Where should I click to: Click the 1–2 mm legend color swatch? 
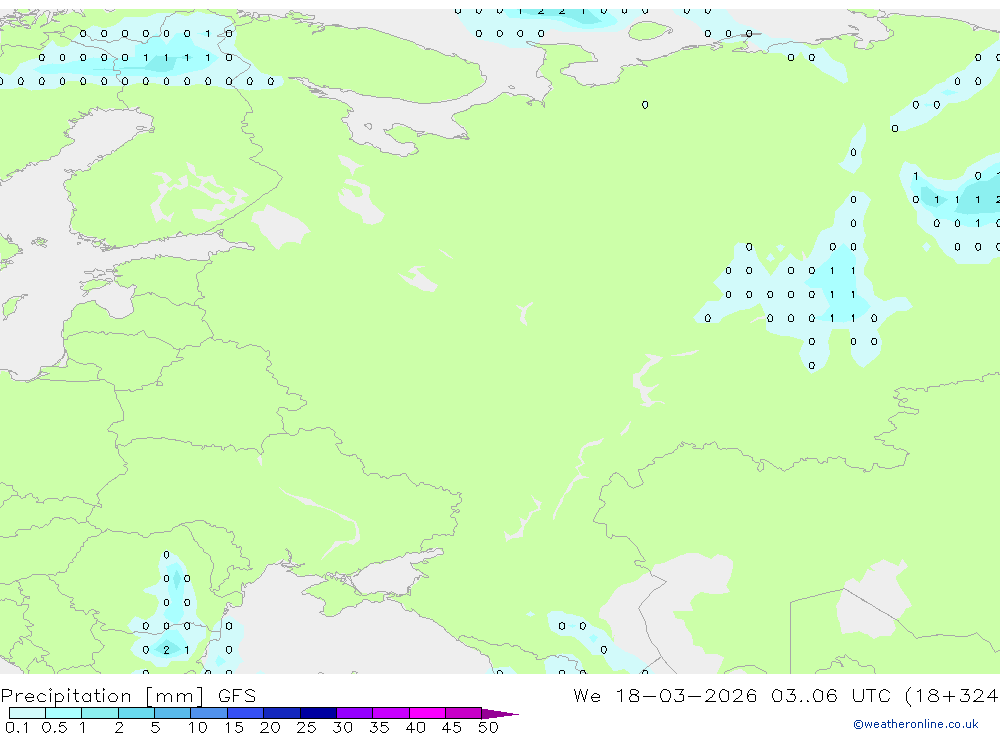click(100, 713)
